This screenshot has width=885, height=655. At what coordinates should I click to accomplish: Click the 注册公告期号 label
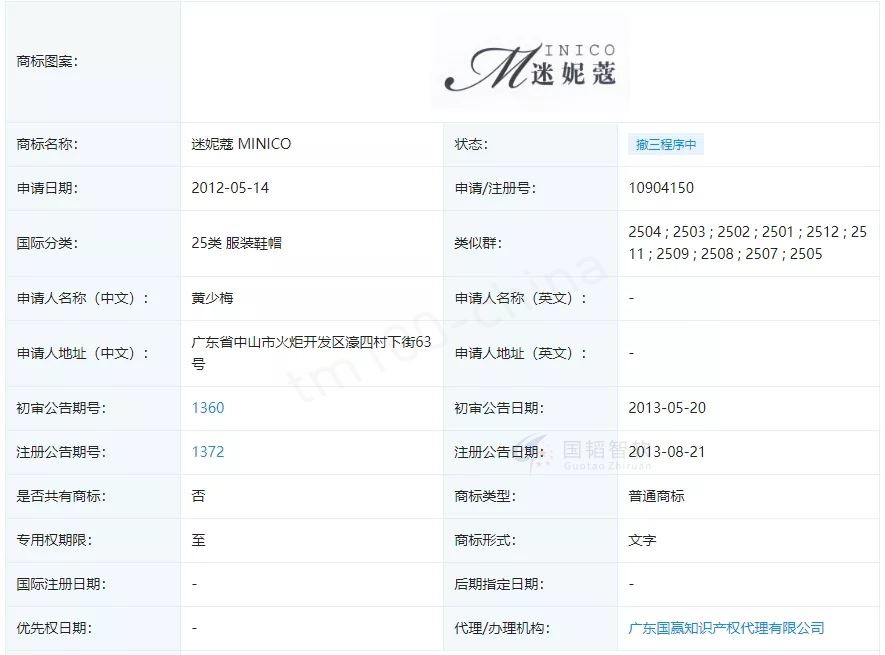tap(62, 452)
